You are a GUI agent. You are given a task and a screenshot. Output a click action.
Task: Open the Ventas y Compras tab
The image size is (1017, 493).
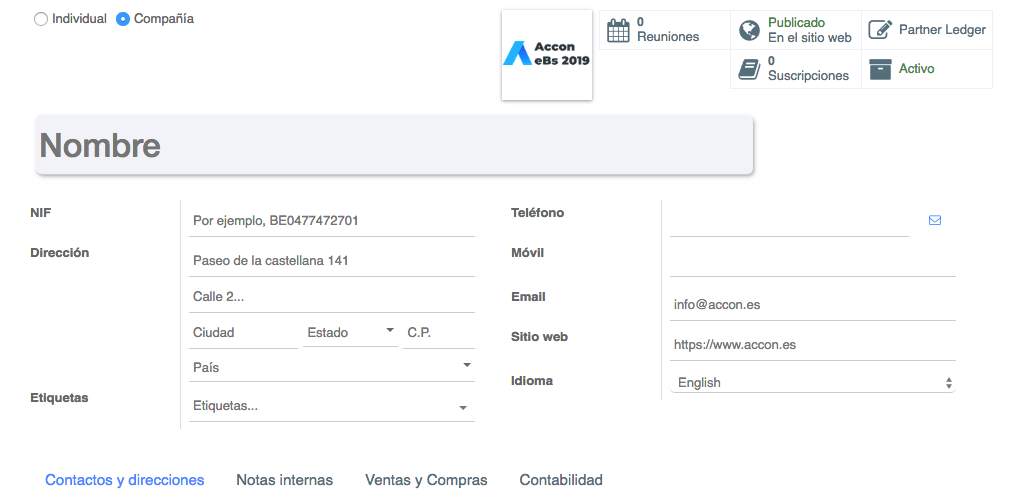(x=426, y=480)
